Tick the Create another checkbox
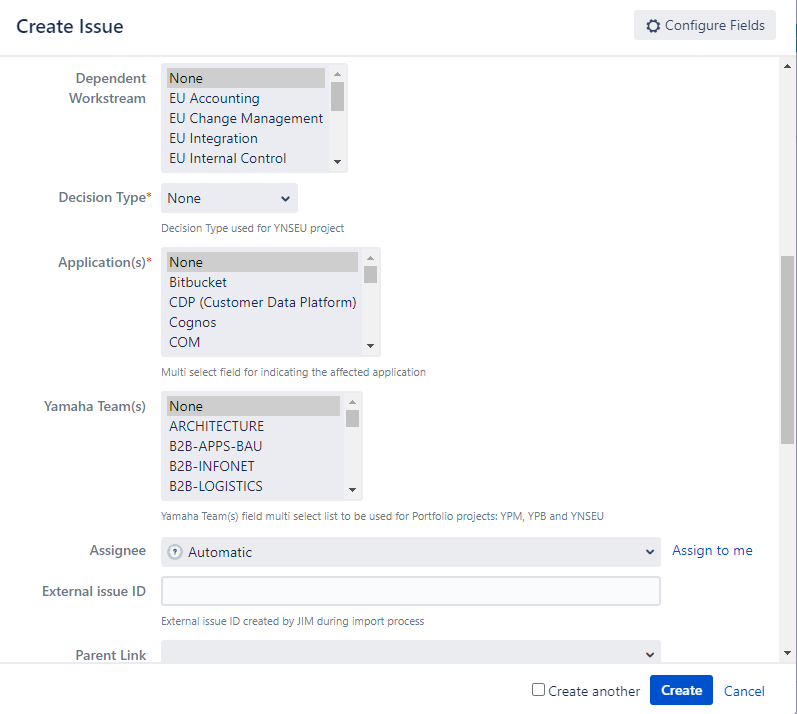The width and height of the screenshot is (797, 714). pos(538,690)
